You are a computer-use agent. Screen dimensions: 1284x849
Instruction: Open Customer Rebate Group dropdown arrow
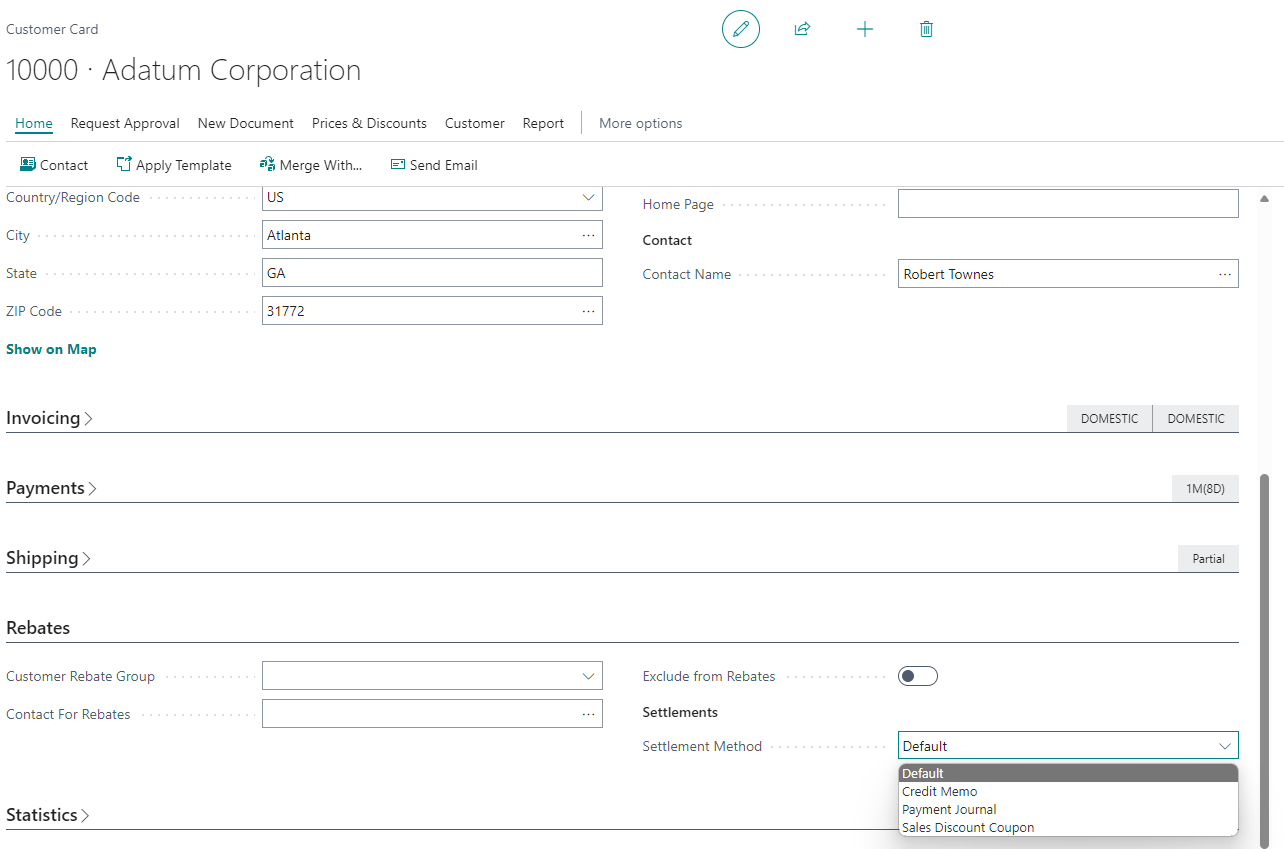click(588, 676)
